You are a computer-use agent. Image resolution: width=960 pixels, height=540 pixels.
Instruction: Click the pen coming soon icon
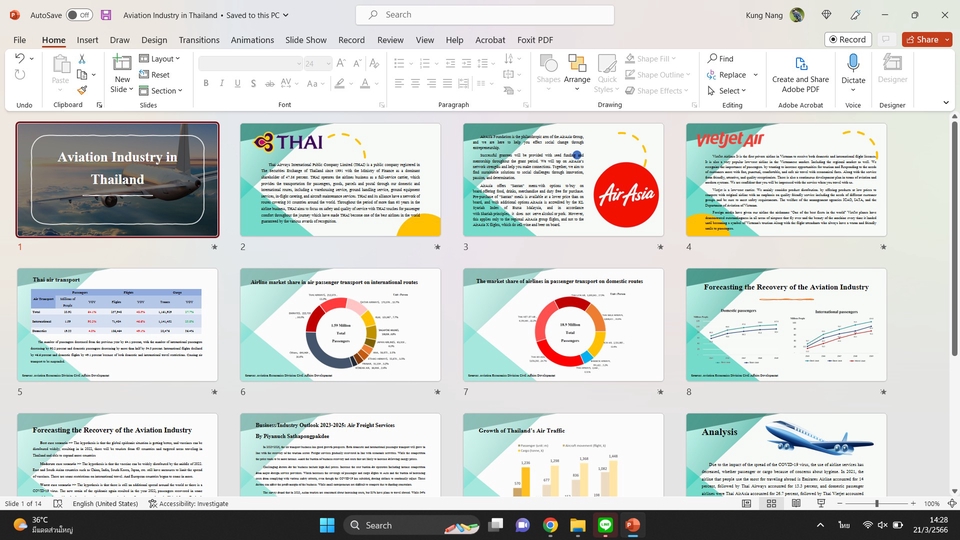(x=855, y=15)
